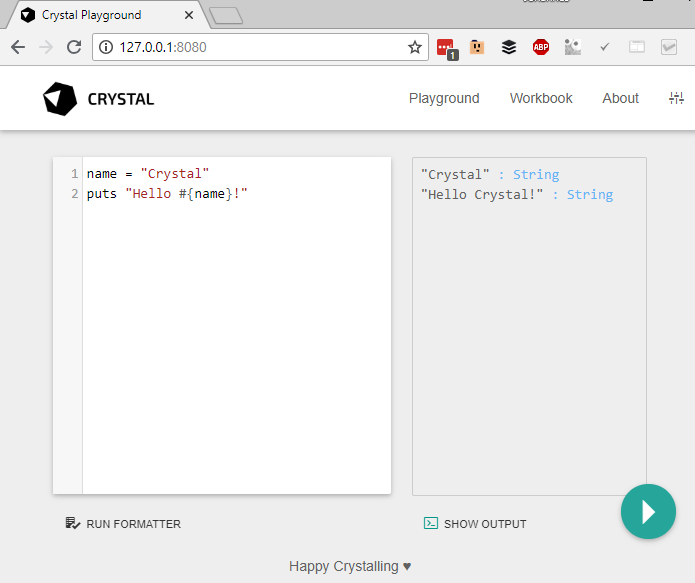Open the AdBlock Plus extension icon
This screenshot has height=583, width=695.
(x=540, y=47)
